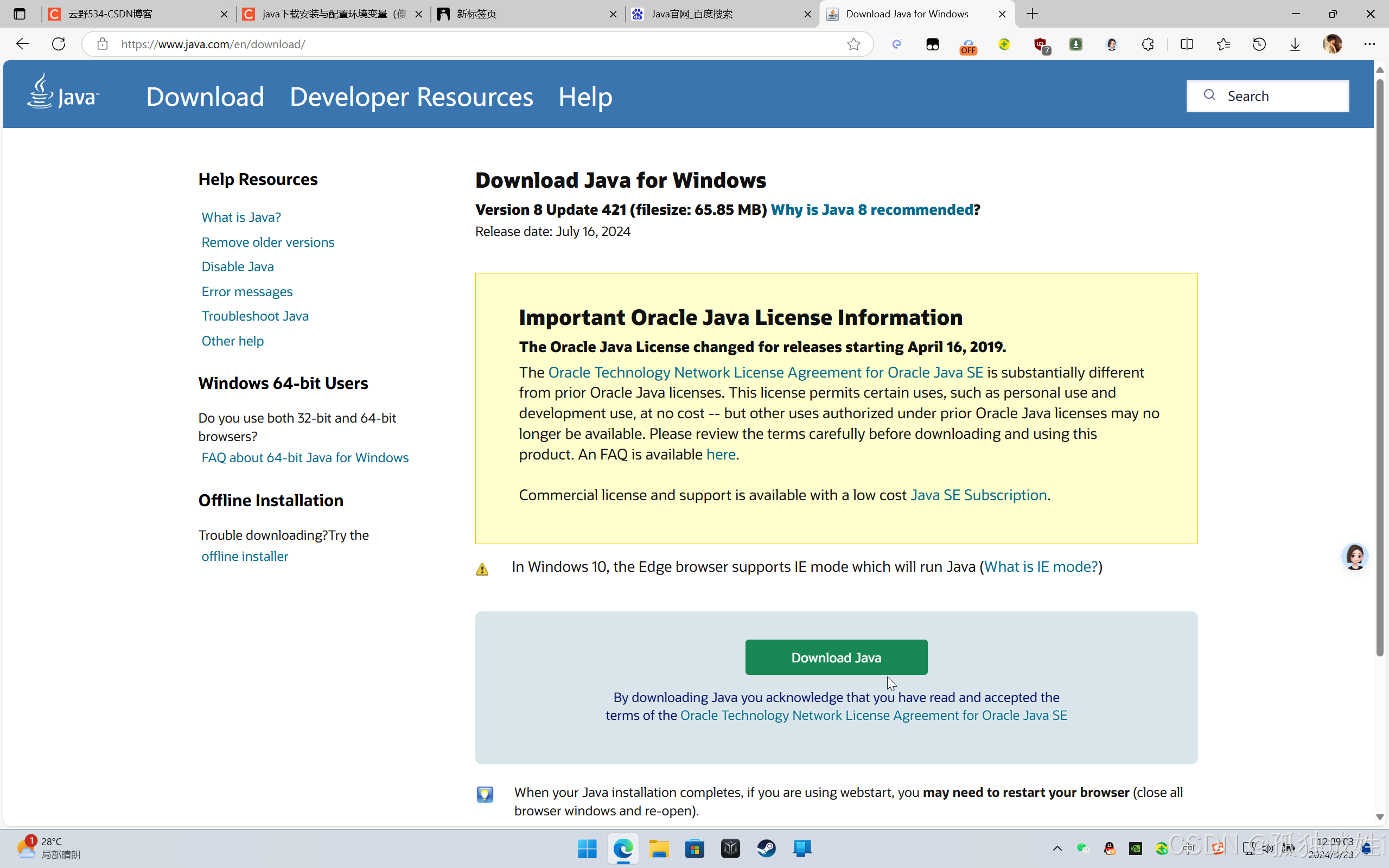1389x868 pixels.
Task: Click the back arrow button
Action: tap(22, 44)
